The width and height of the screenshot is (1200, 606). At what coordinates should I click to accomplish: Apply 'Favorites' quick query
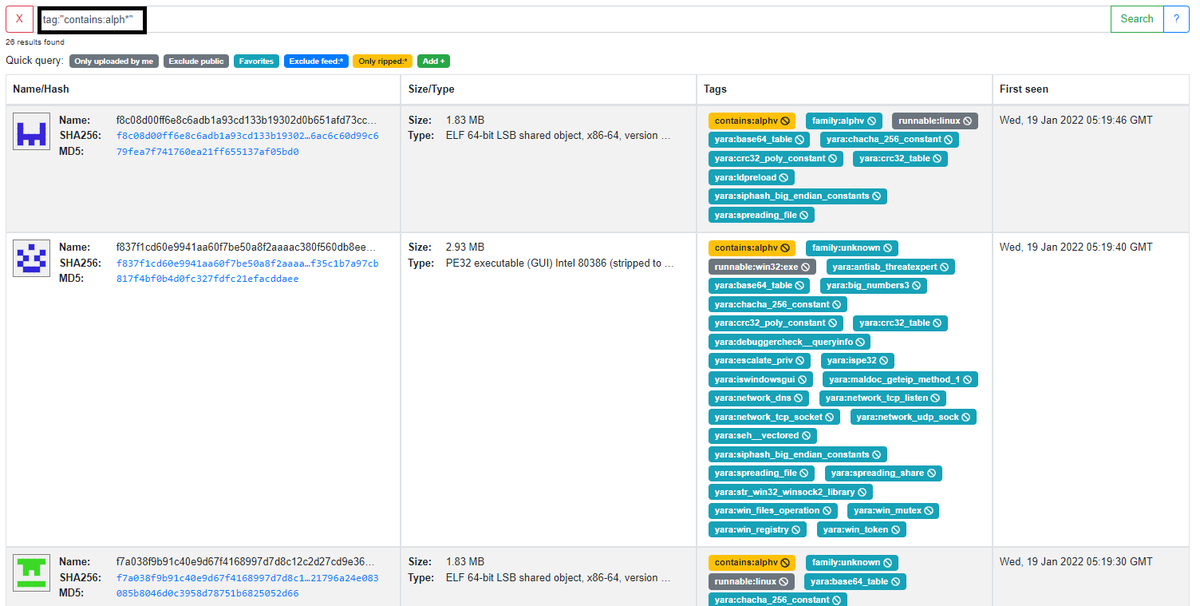(256, 61)
